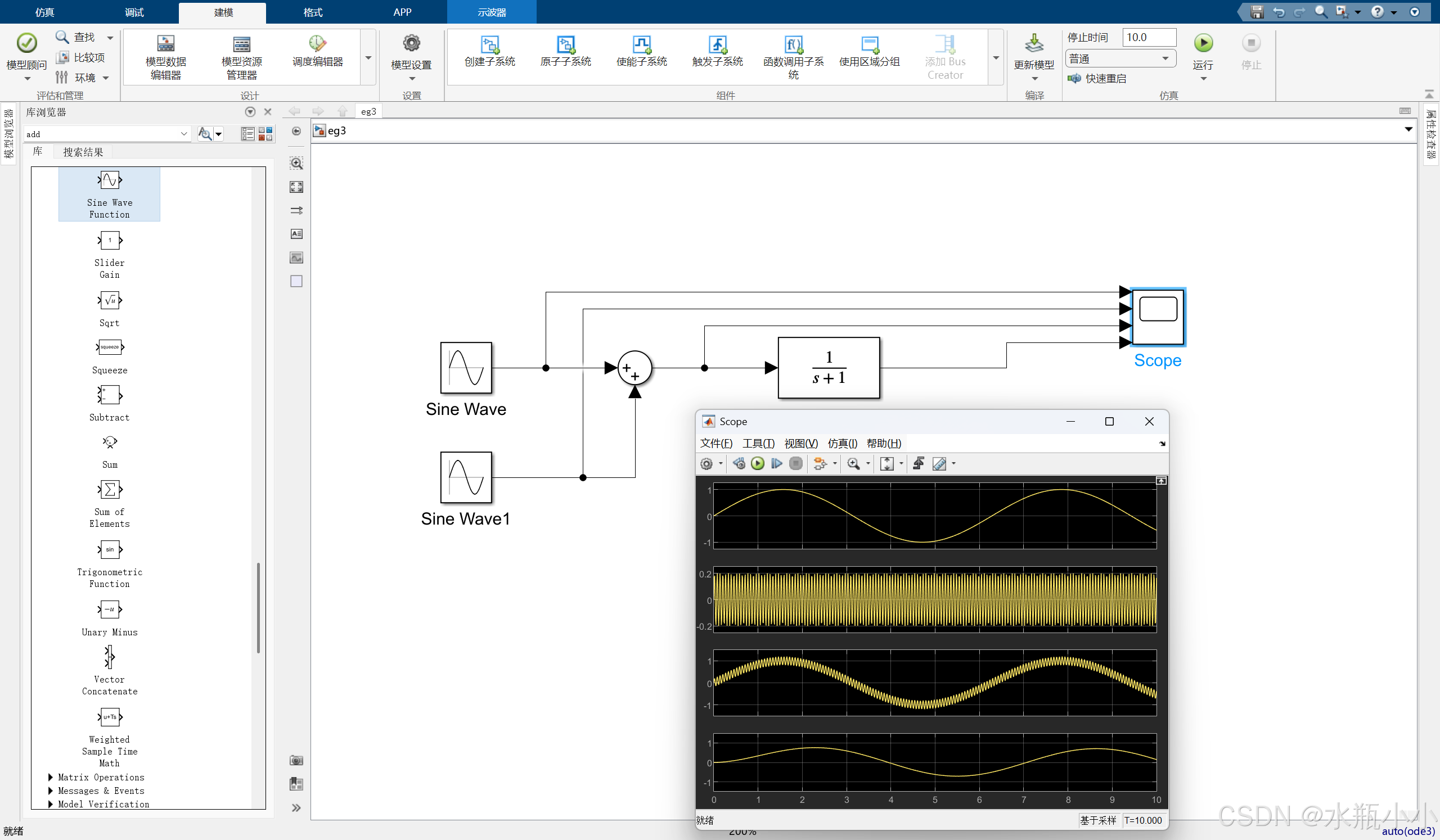Image resolution: width=1440 pixels, height=840 pixels.
Task: Click the green 运行 run button
Action: (x=1203, y=43)
